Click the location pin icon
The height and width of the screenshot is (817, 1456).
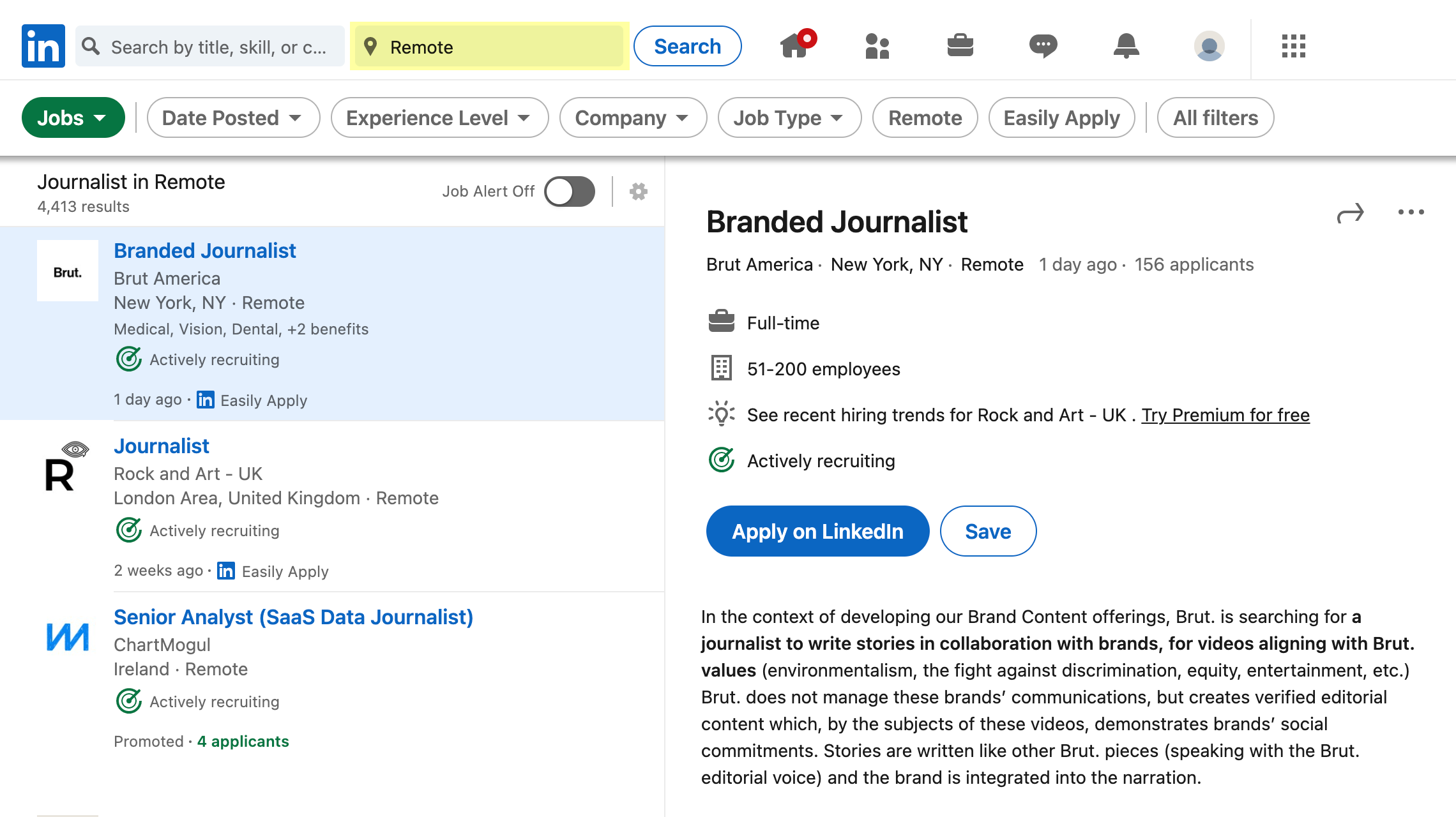[370, 47]
